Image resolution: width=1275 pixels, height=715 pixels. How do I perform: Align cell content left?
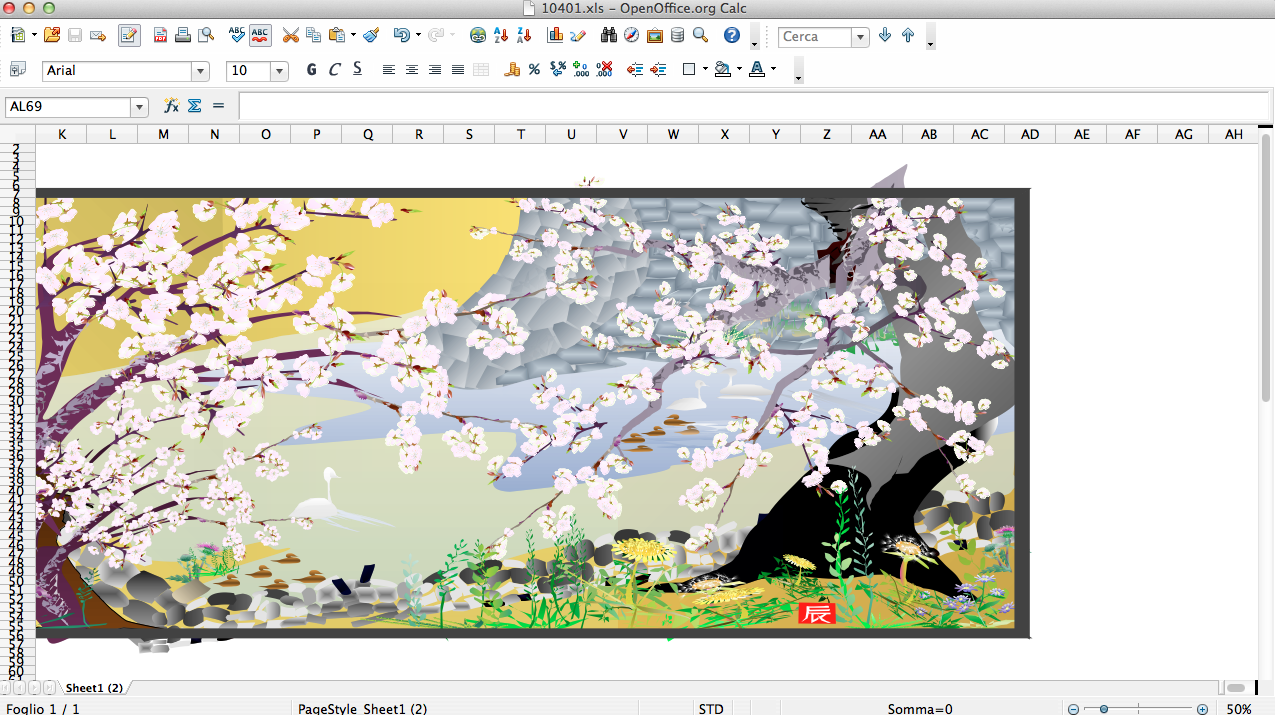[389, 70]
